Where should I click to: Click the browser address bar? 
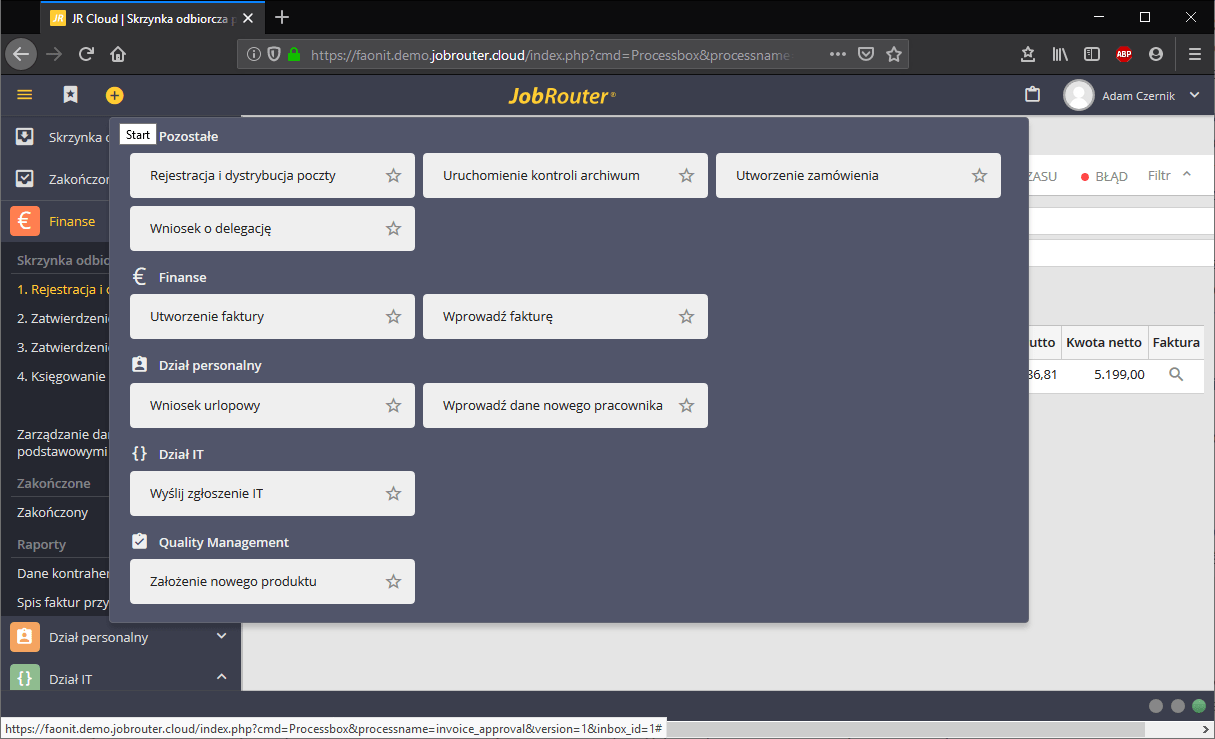click(x=560, y=54)
